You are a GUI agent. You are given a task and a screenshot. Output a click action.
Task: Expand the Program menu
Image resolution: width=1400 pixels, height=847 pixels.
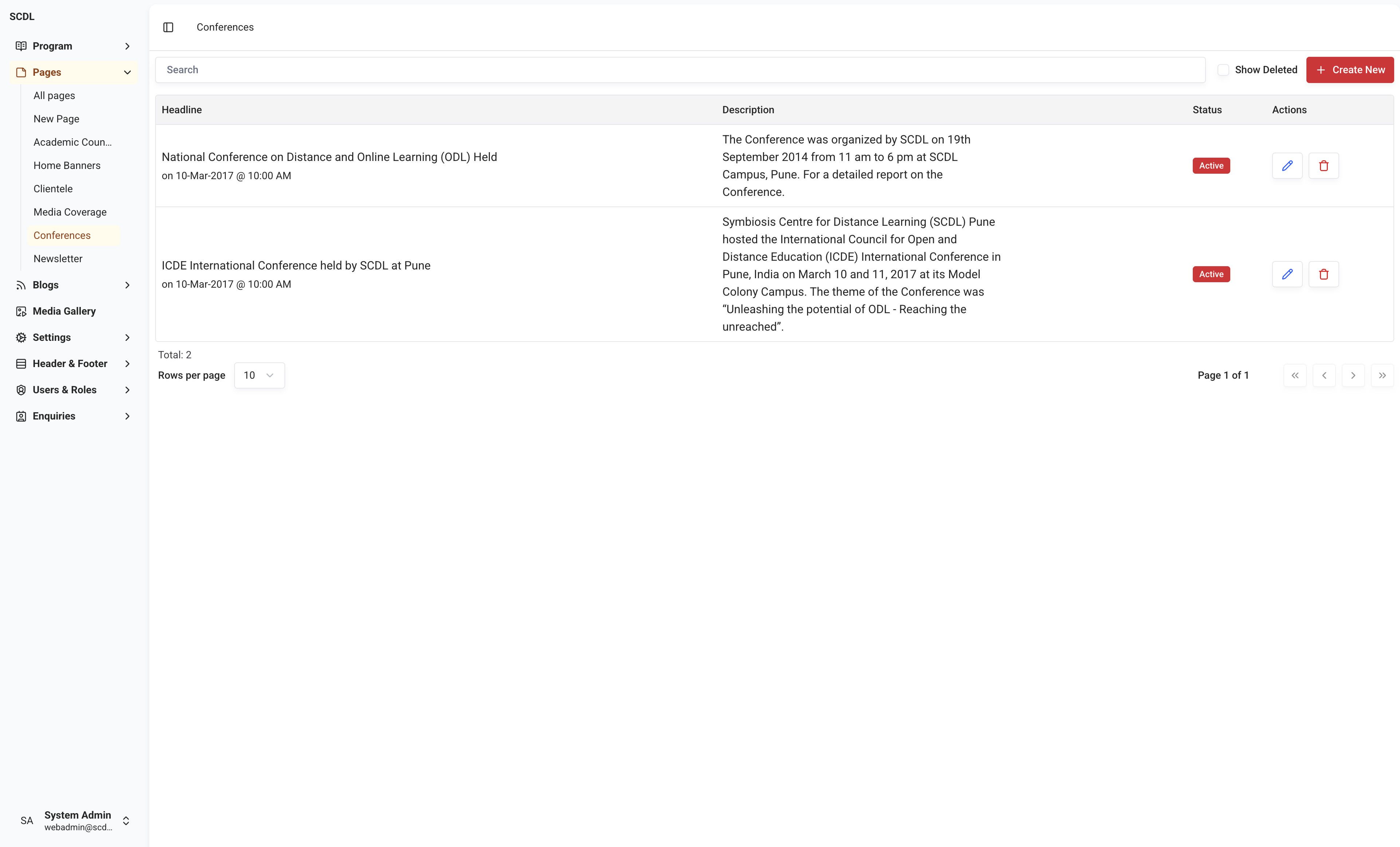pyautogui.click(x=73, y=46)
